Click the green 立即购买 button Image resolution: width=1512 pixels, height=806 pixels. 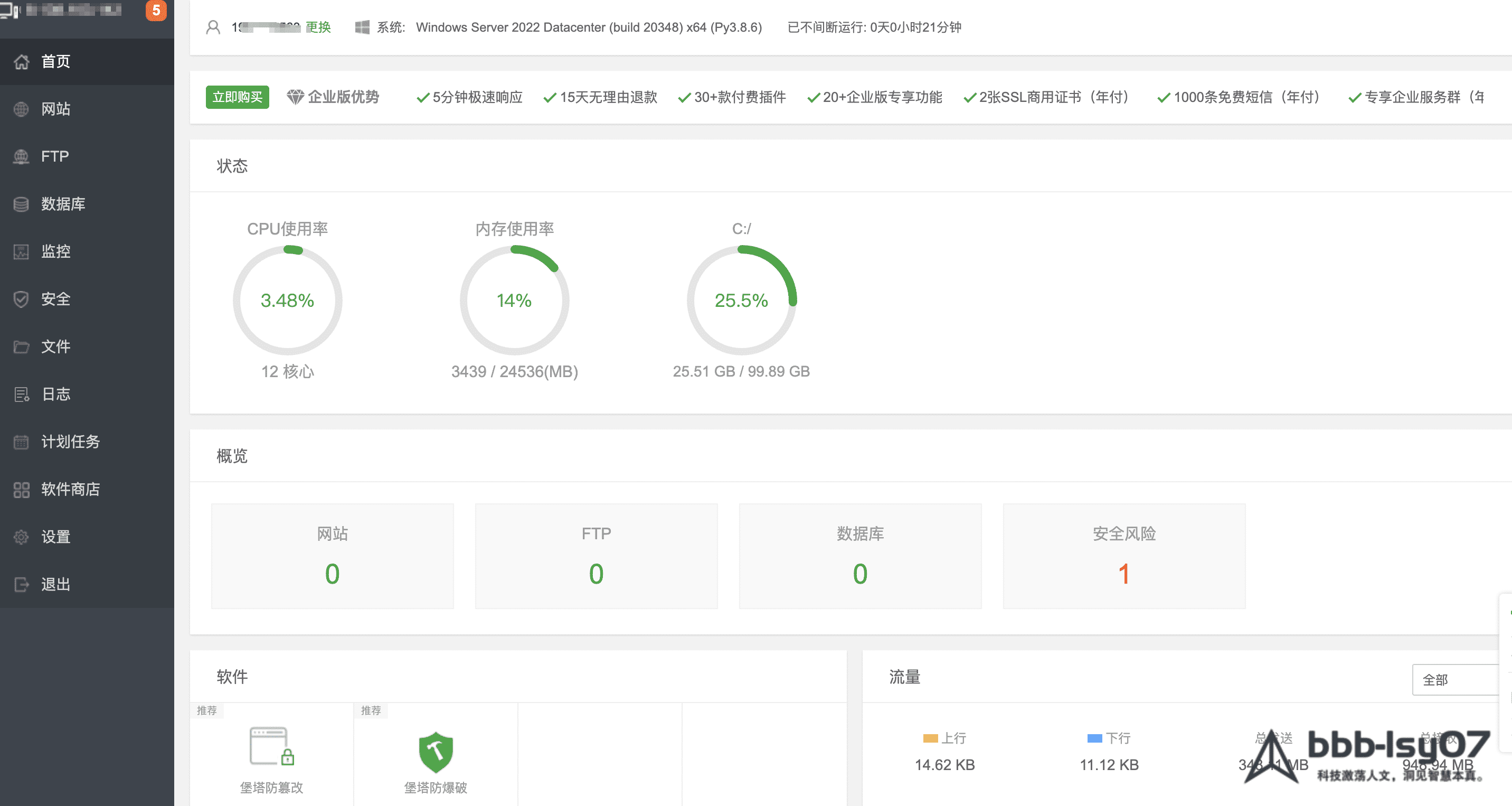[x=238, y=97]
